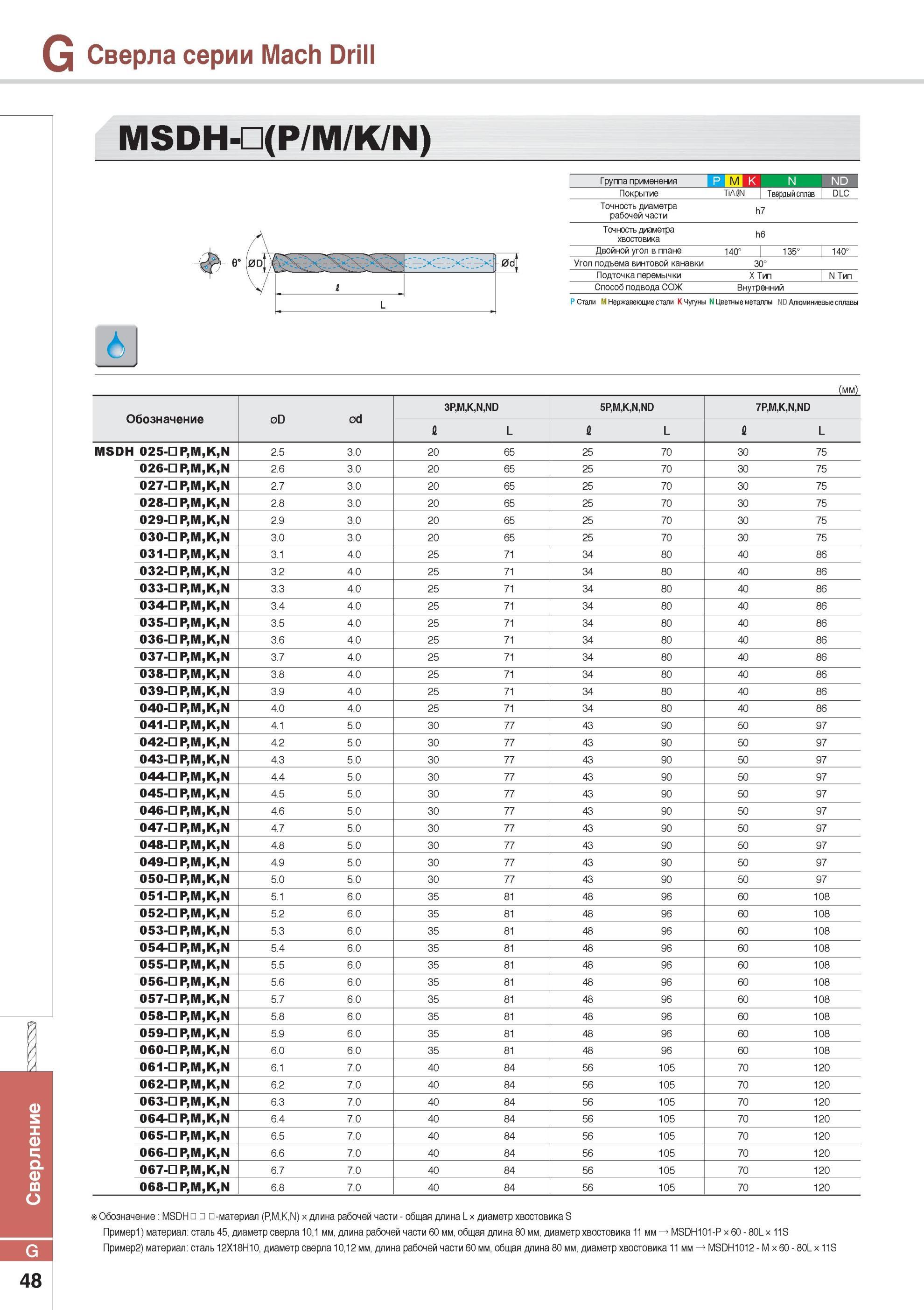
Task: Select the G section tab above page number
Action: 26,1250
